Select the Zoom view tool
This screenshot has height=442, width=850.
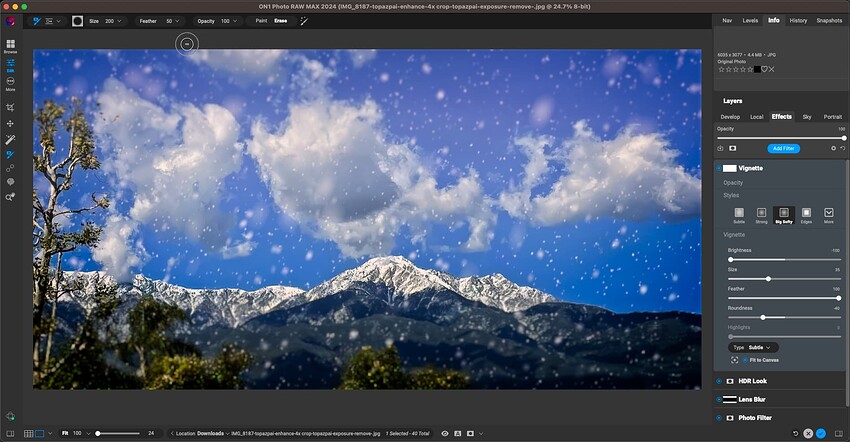[10, 197]
